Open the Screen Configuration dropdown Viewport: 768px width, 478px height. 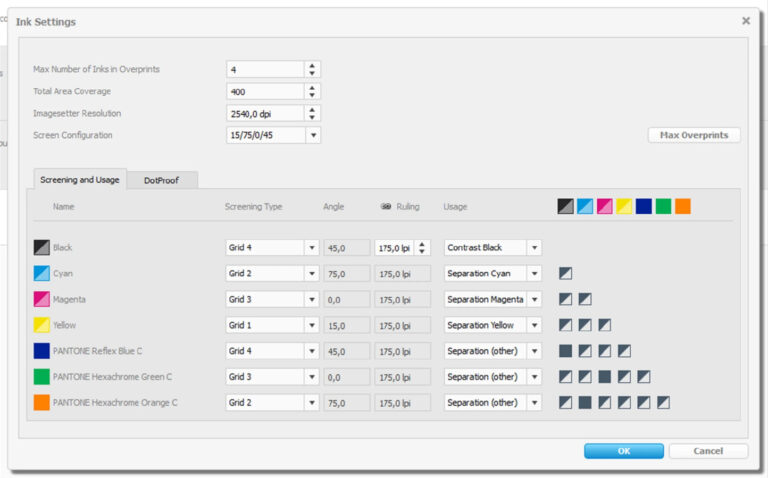point(313,135)
